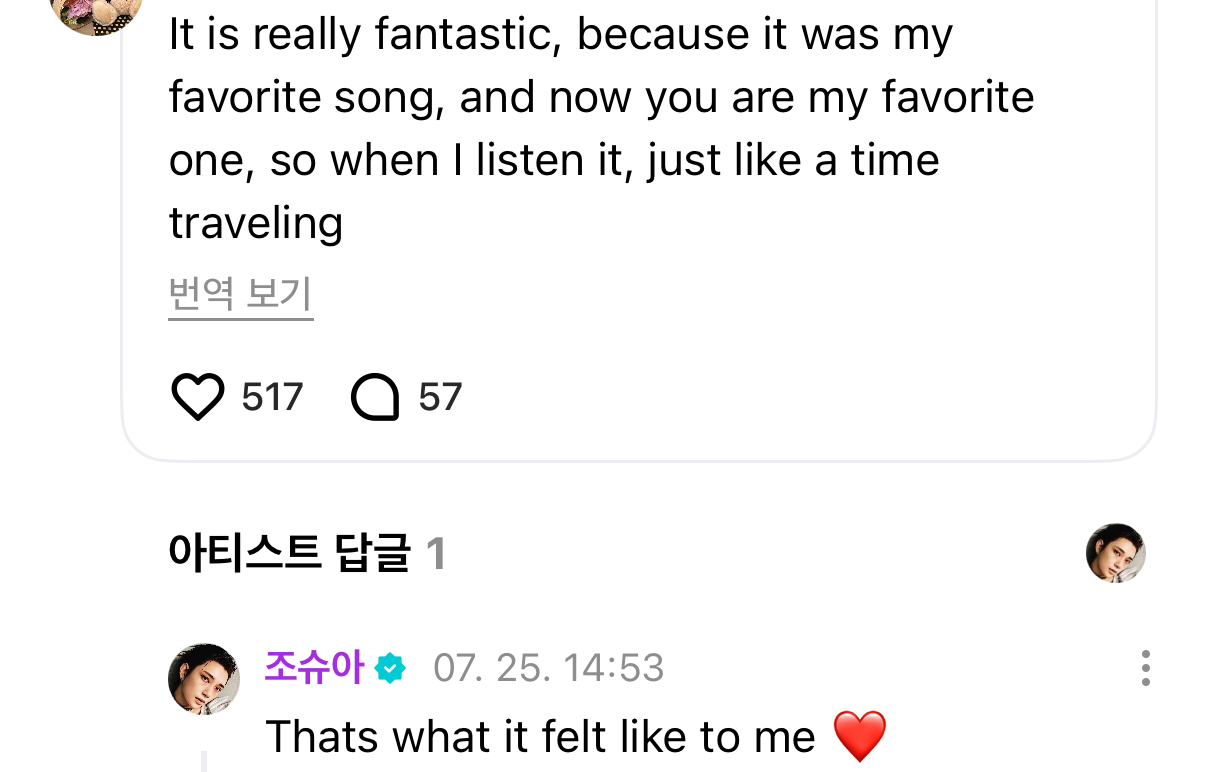Tap the word "traveling" in the fan comment
Viewport: 1206px width, 772px height.
coord(255,223)
